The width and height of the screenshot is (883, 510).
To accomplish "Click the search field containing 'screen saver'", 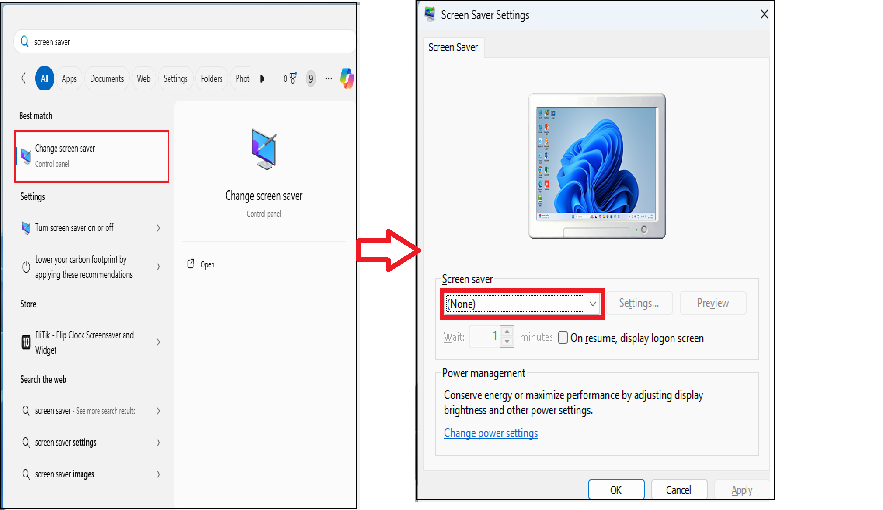I will click(x=185, y=41).
